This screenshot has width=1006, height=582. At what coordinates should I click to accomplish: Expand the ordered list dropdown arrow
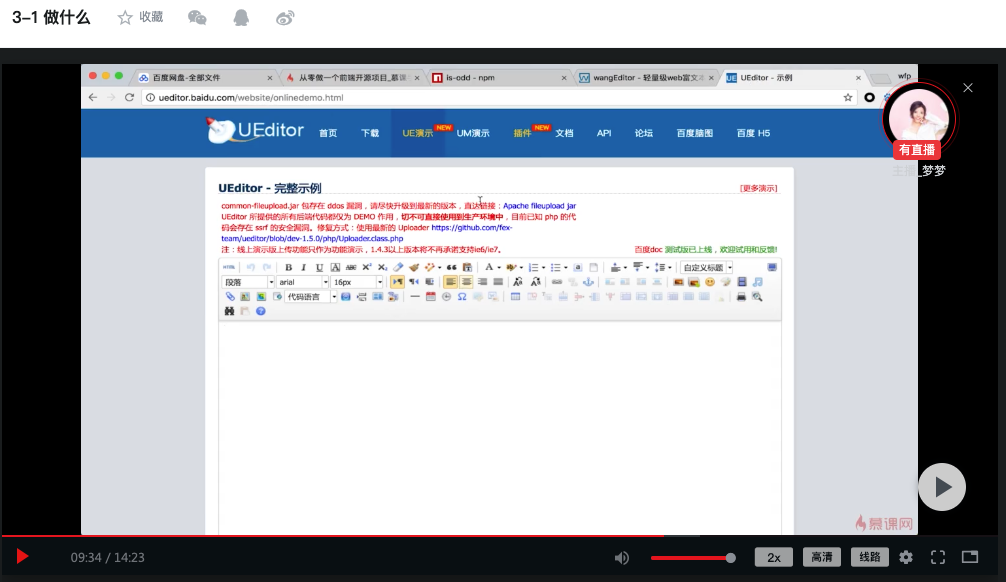tap(543, 268)
